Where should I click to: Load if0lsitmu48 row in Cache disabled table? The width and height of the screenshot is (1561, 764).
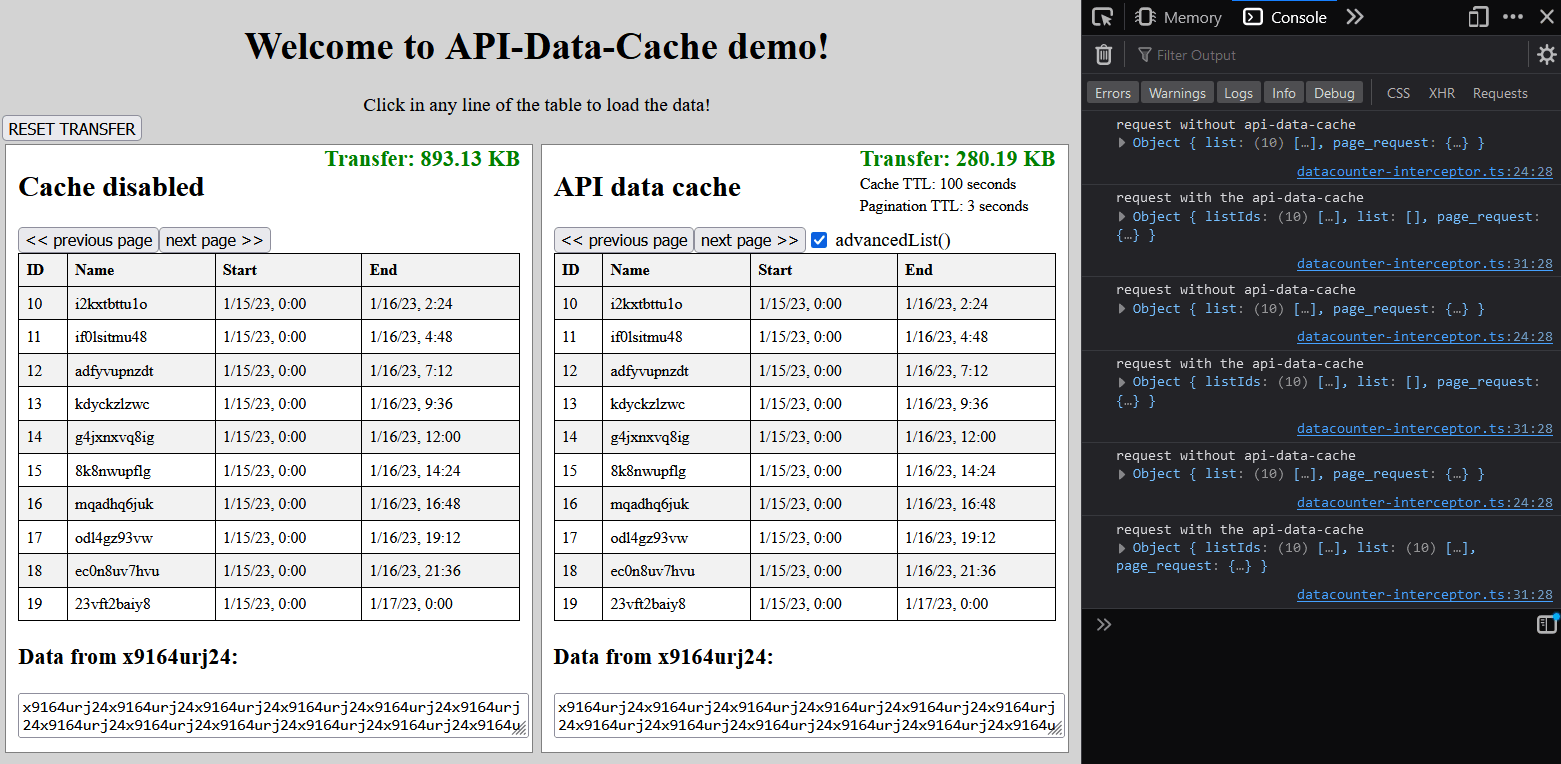[x=269, y=337]
